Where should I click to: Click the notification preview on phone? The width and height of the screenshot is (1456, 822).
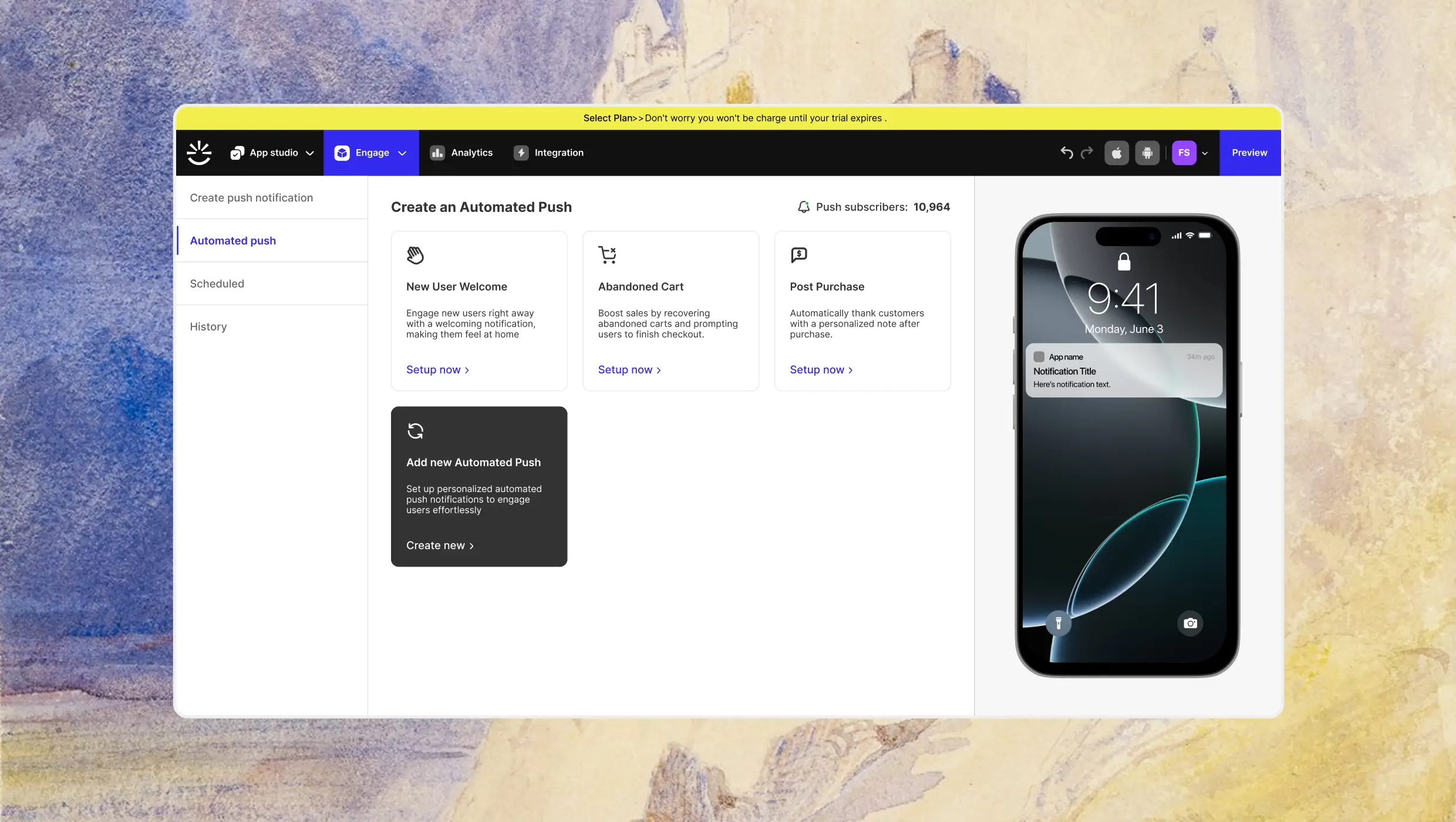(1124, 370)
